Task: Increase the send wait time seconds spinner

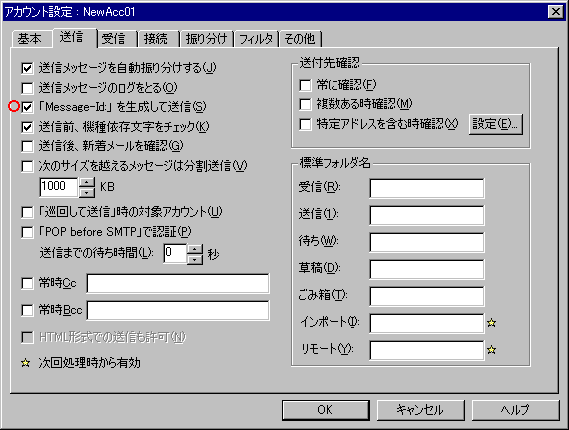Action: click(195, 249)
